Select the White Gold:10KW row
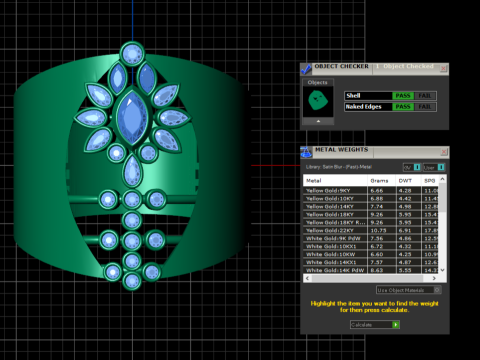This screenshot has height=360, width=480. [371, 255]
